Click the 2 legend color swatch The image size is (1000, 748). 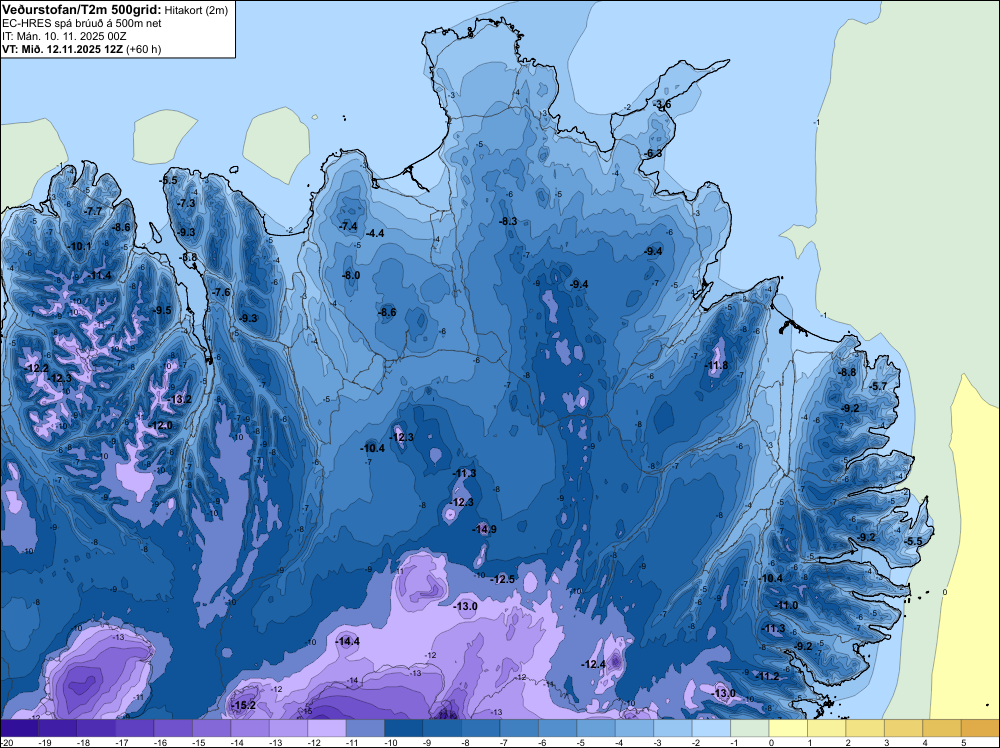(865, 727)
